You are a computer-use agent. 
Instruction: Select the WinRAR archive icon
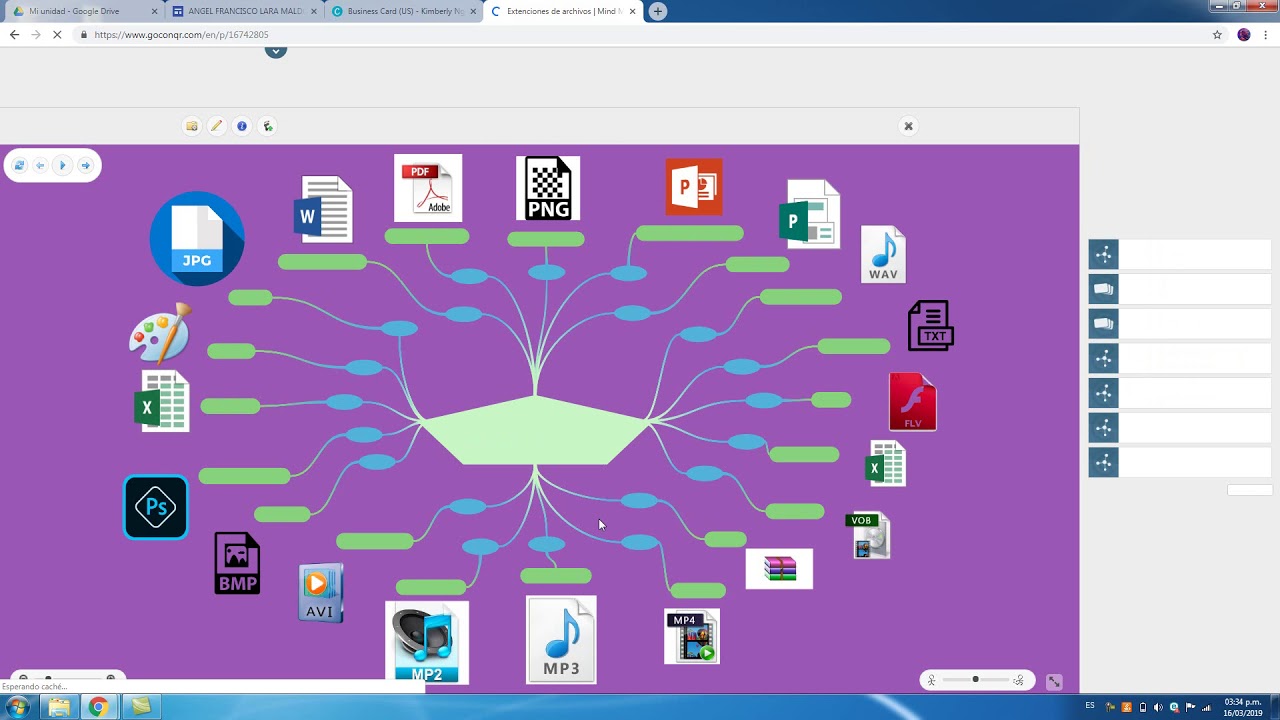point(779,569)
